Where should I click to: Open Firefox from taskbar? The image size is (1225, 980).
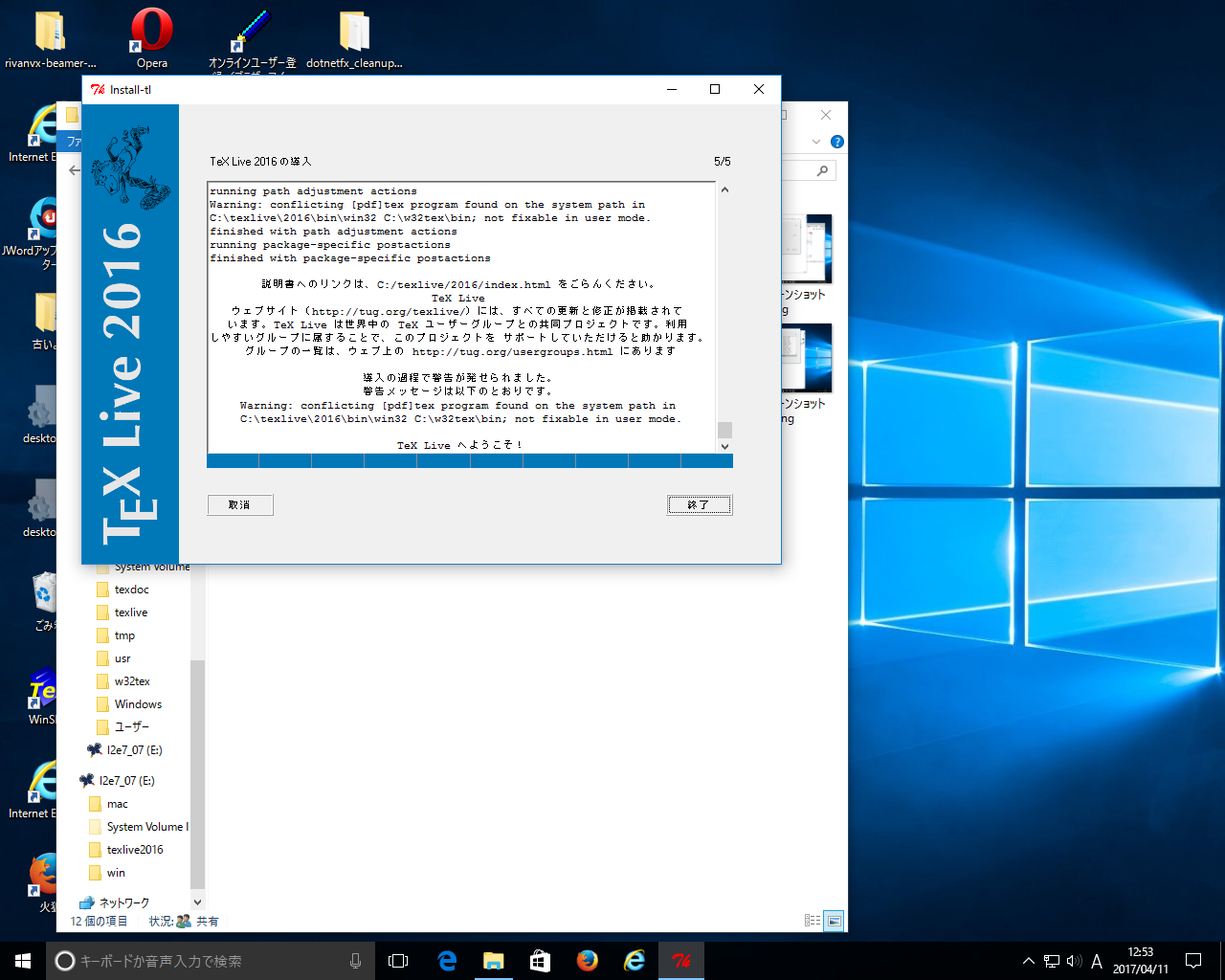[x=587, y=961]
